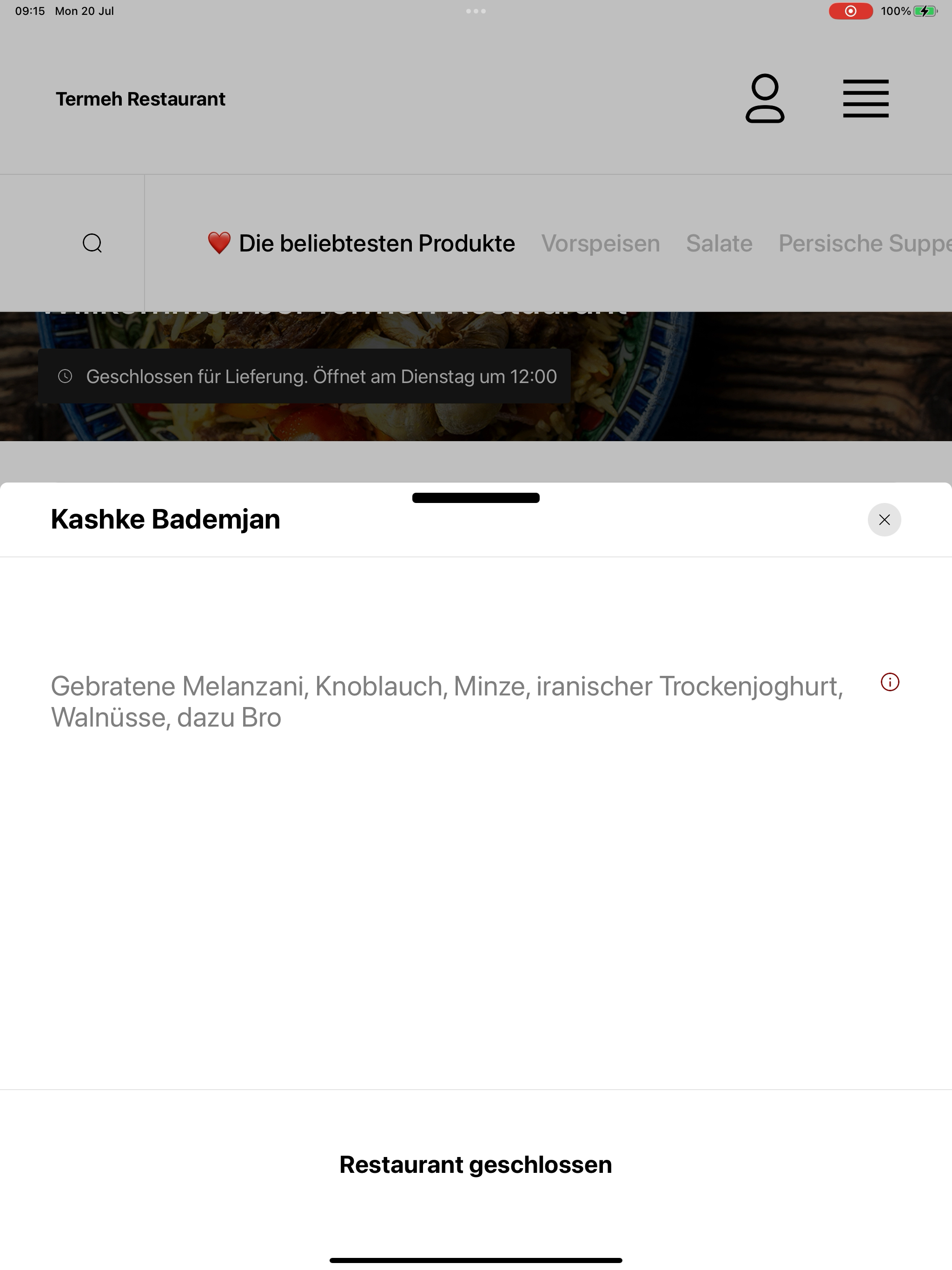Viewport: 952px width, 1270px height.
Task: Tap the Restaurant geschlossen button
Action: pos(476,1164)
